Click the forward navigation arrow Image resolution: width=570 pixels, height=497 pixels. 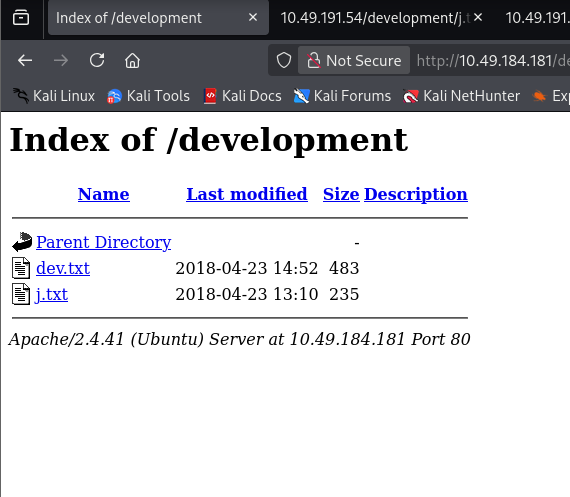61,60
